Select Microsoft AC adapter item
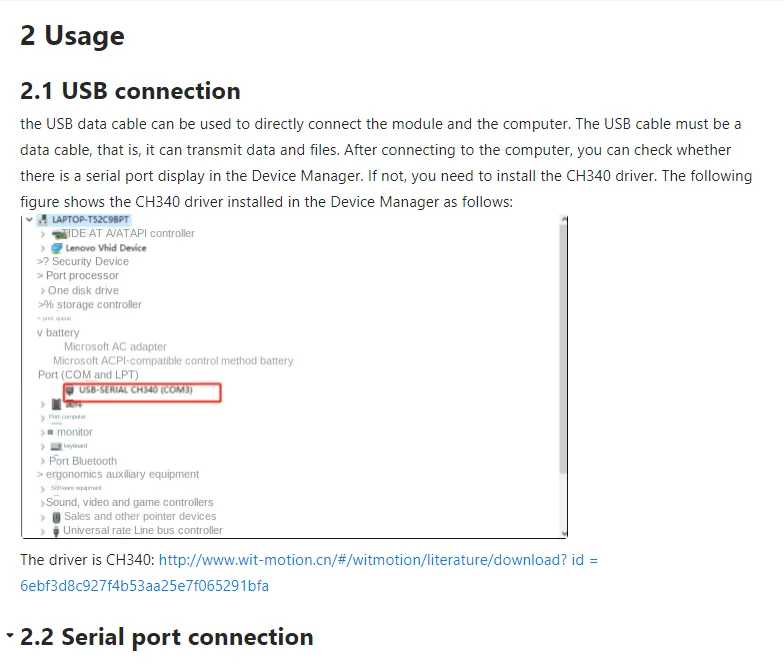Screen dimensions: 784x665 115,346
